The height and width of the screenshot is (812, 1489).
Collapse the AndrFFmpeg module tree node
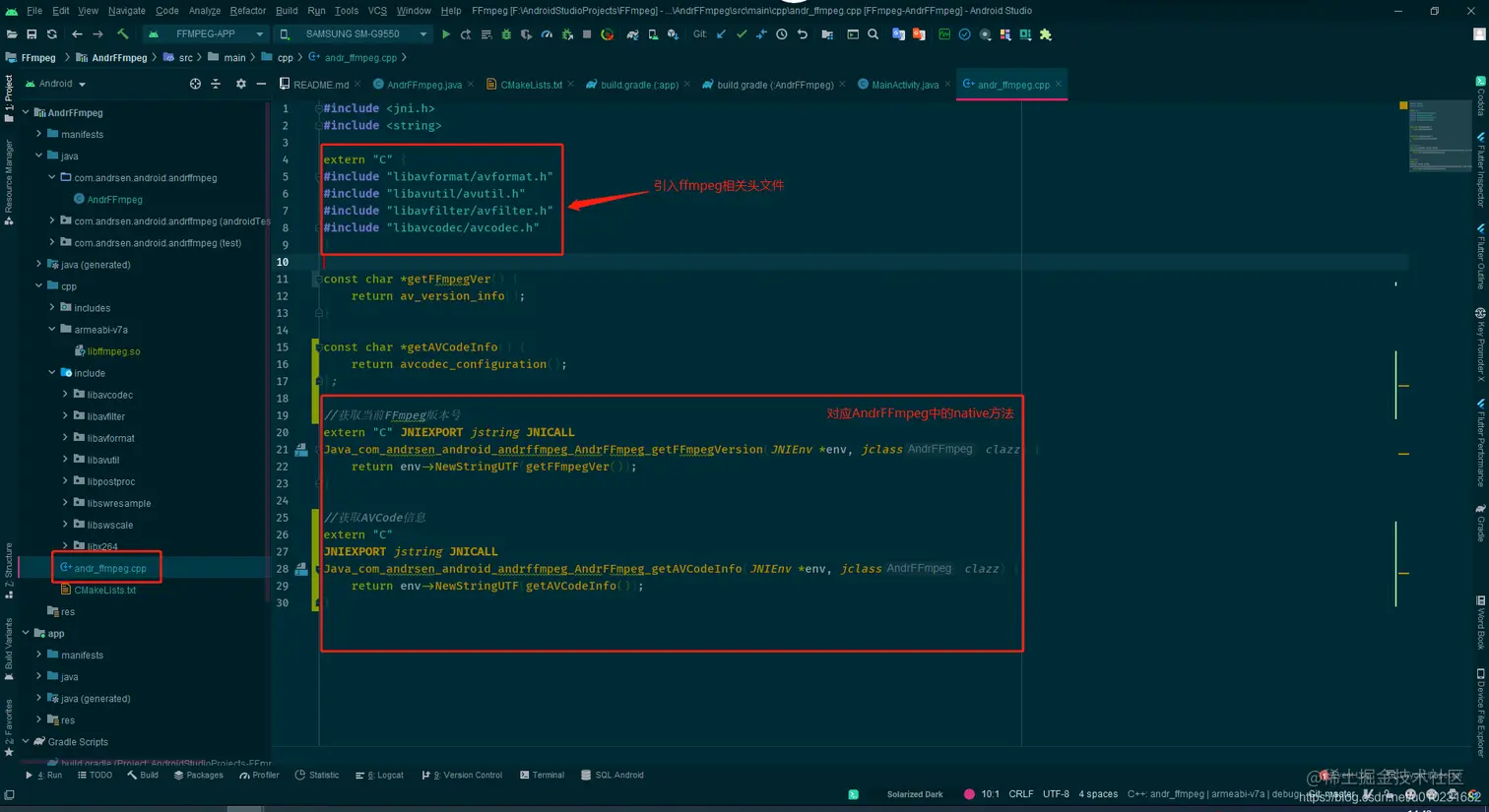coord(26,112)
